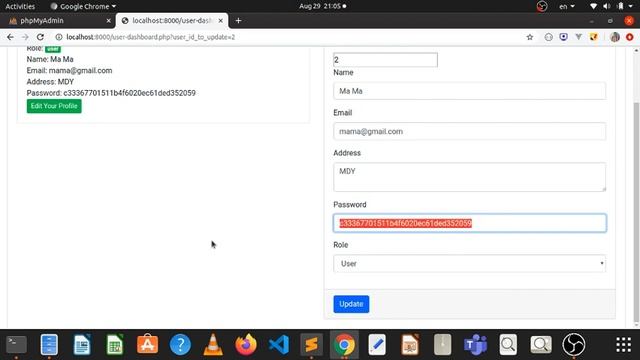
Task: Reload the current page
Action: (x=40, y=37)
